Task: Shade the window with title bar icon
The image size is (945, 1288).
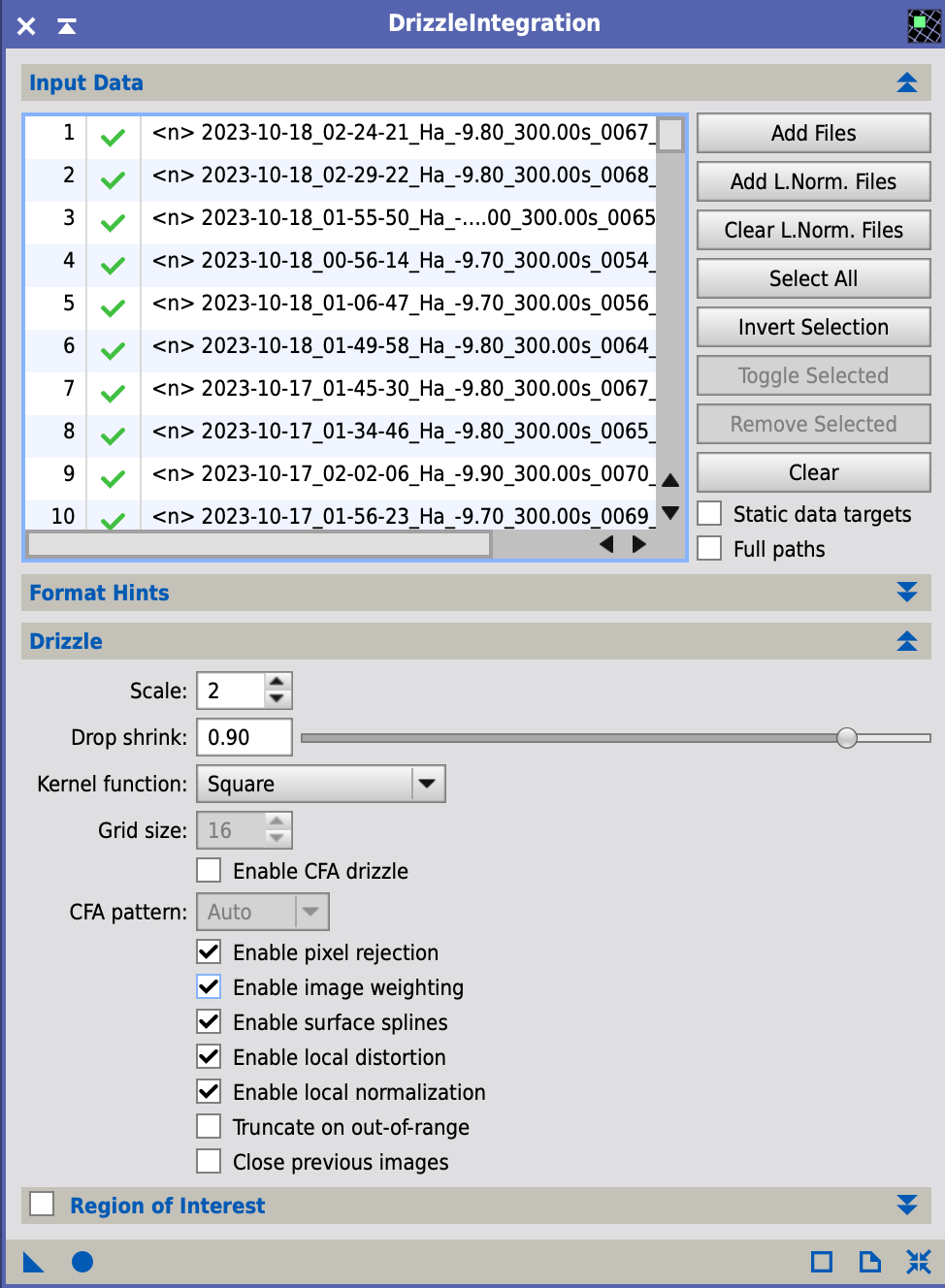Action: coord(67,26)
